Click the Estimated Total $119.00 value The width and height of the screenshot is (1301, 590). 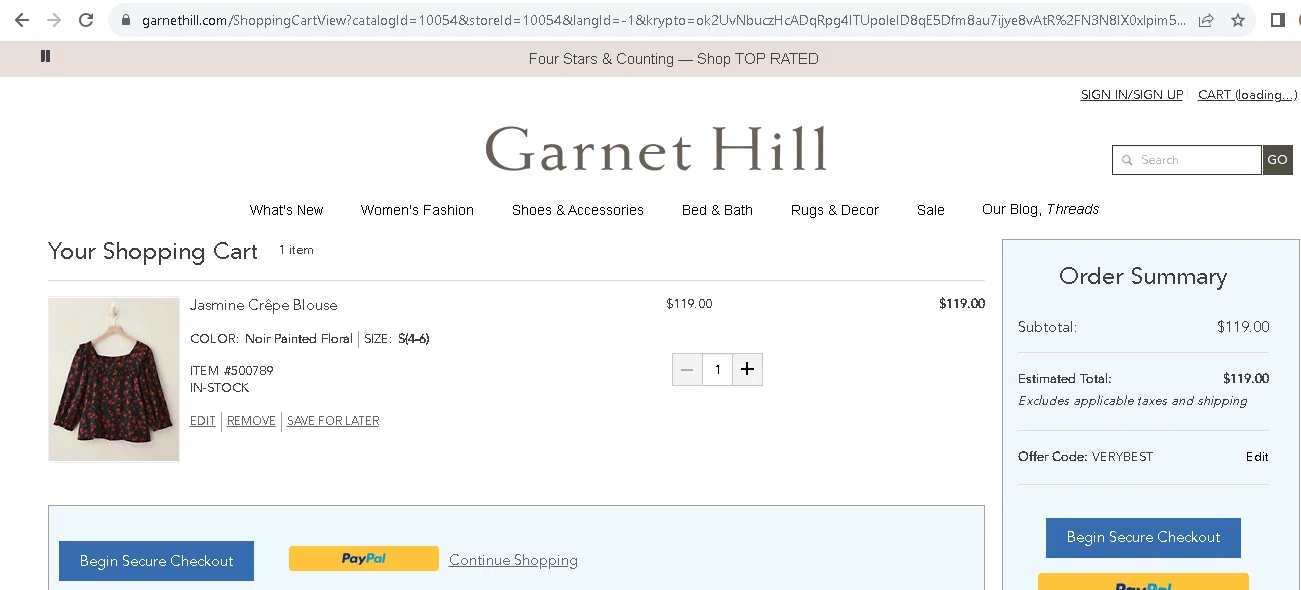click(1246, 379)
